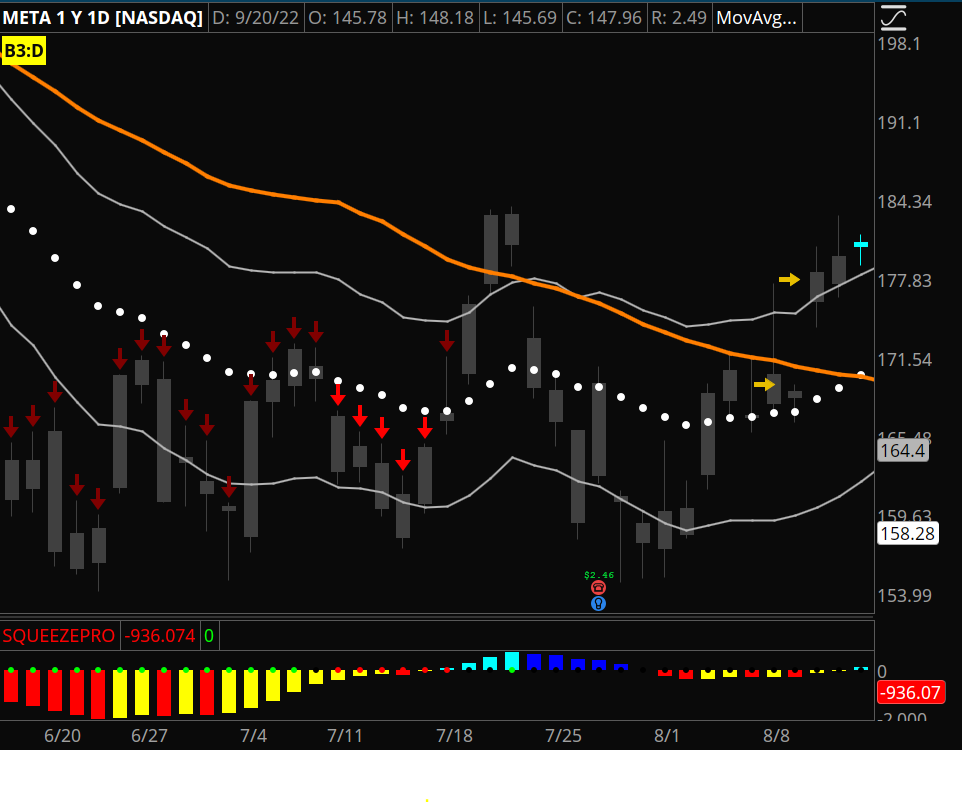Click the 153.99 price axis label
Image resolution: width=962 pixels, height=802 pixels.
pyautogui.click(x=904, y=595)
